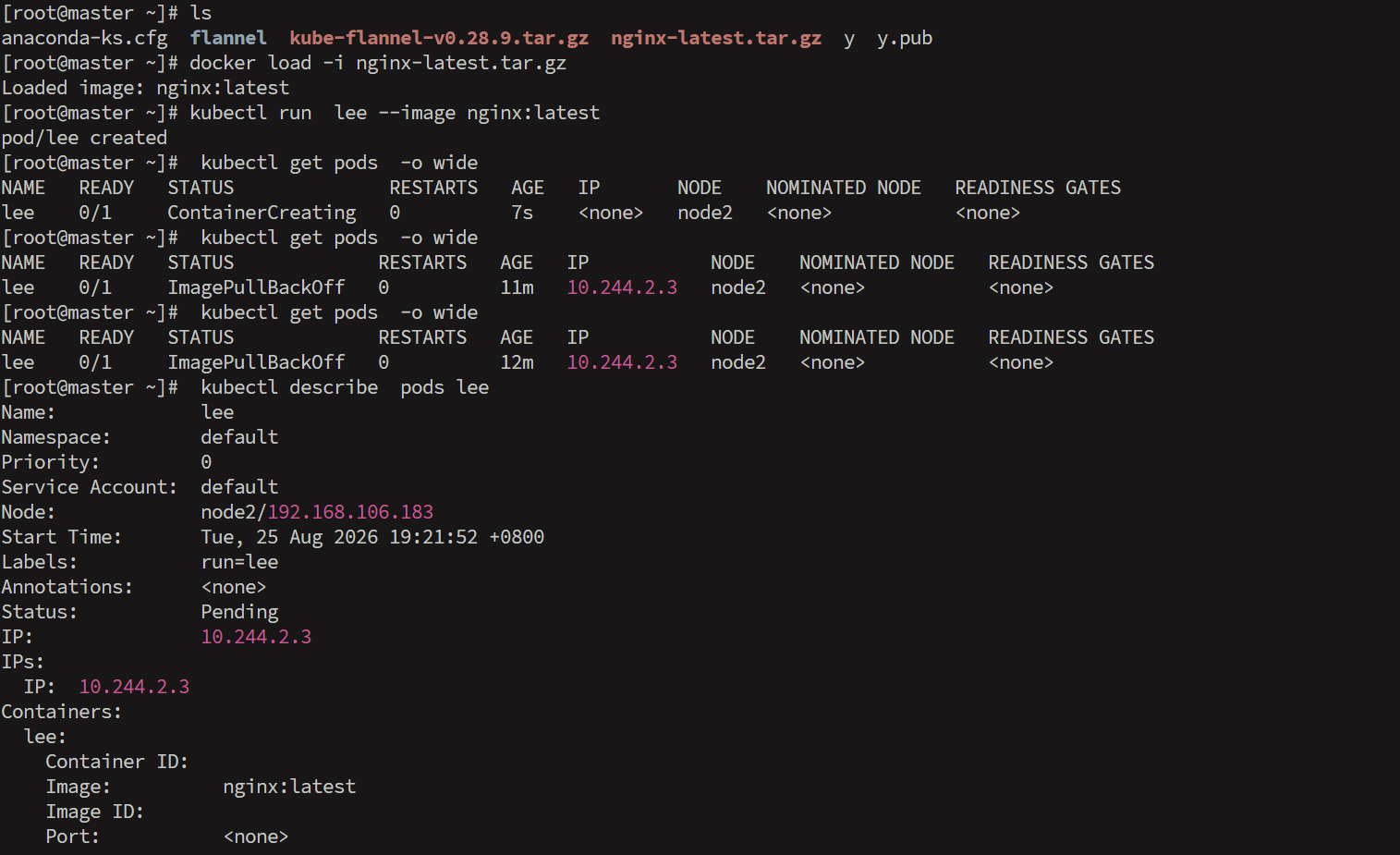The width and height of the screenshot is (1400, 855).
Task: Click the 'kubectl describe pods lee' command
Action: [x=345, y=387]
